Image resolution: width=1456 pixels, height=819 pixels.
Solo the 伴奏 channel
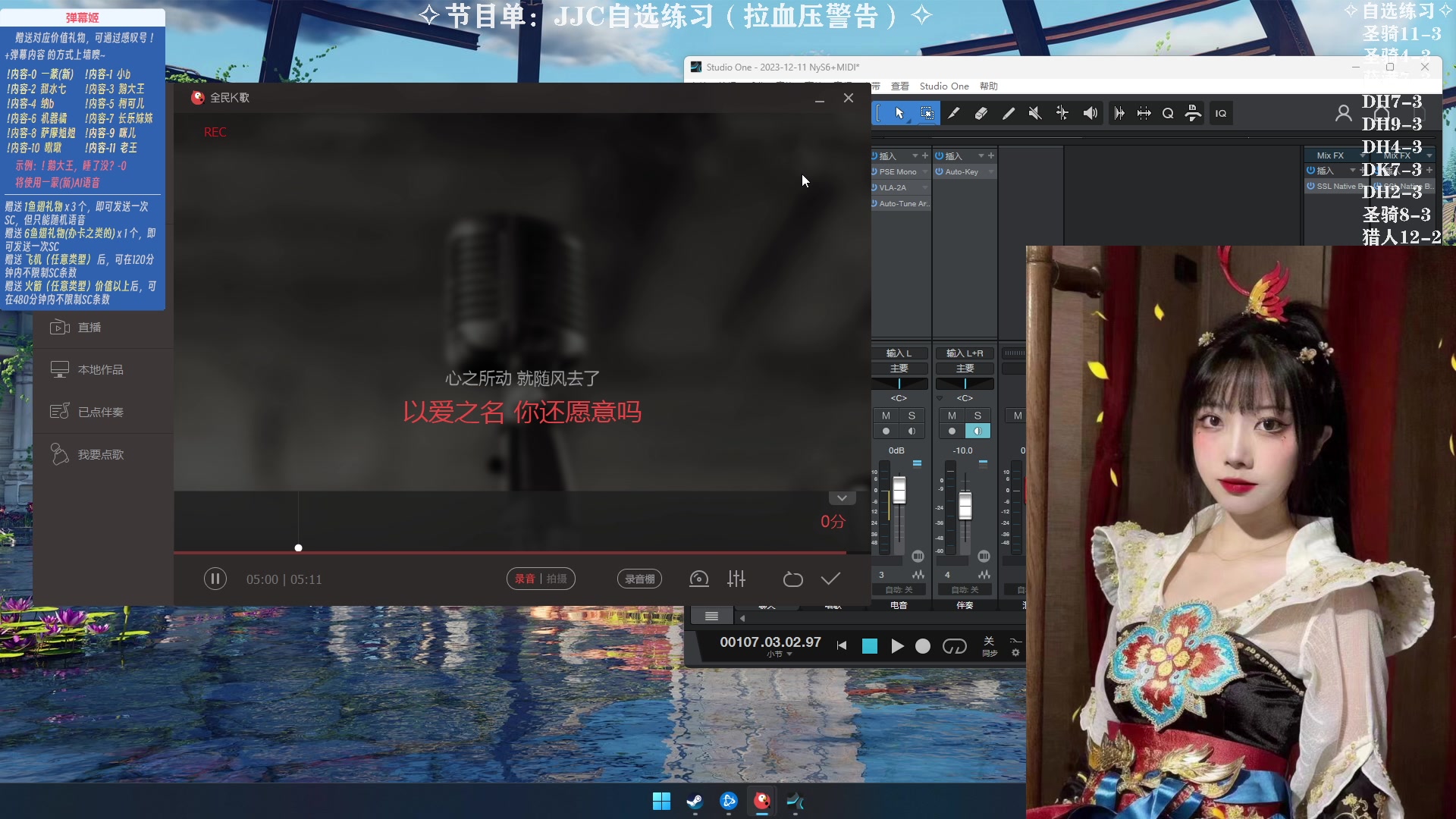tap(977, 416)
